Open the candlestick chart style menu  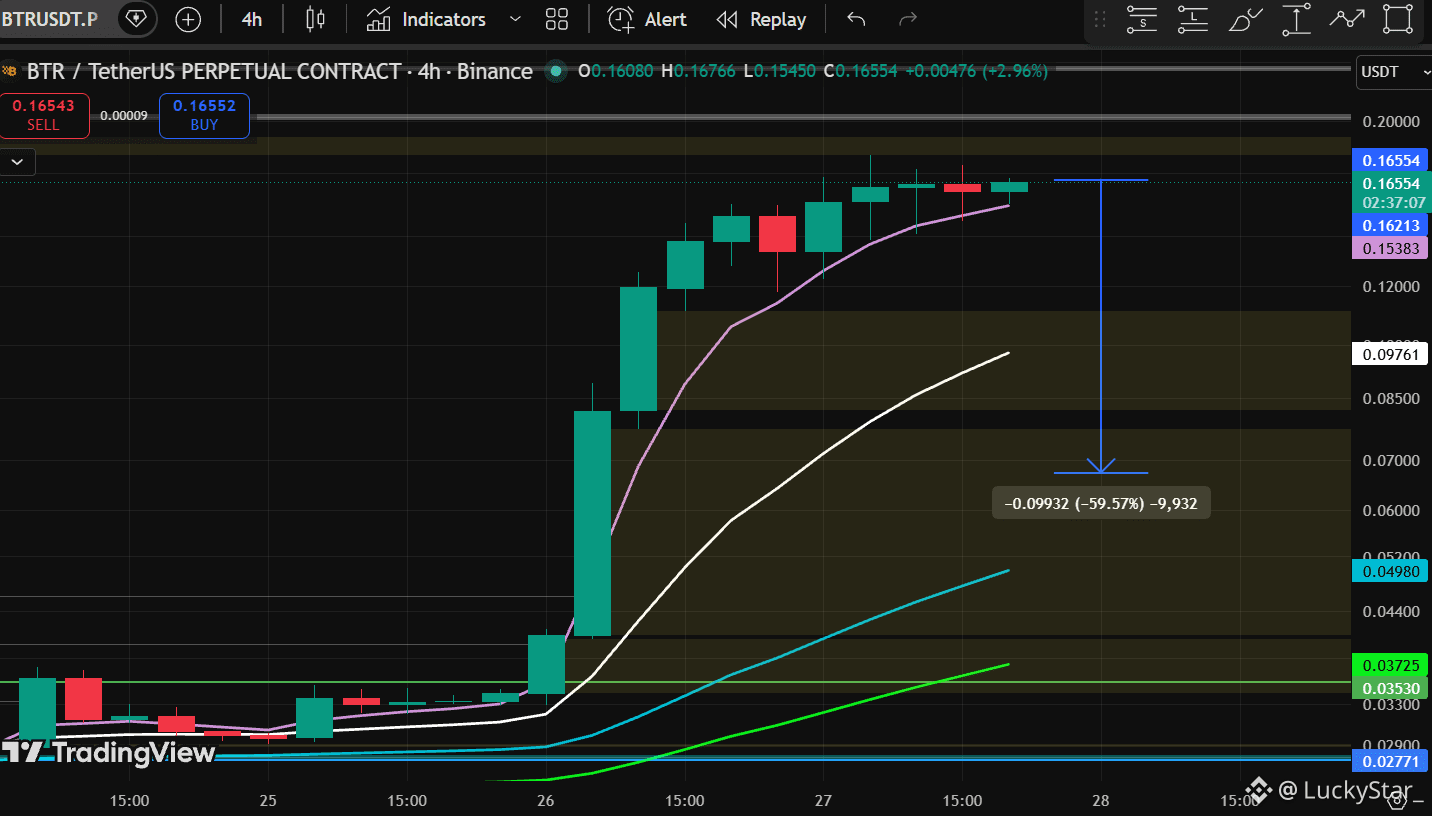click(316, 19)
